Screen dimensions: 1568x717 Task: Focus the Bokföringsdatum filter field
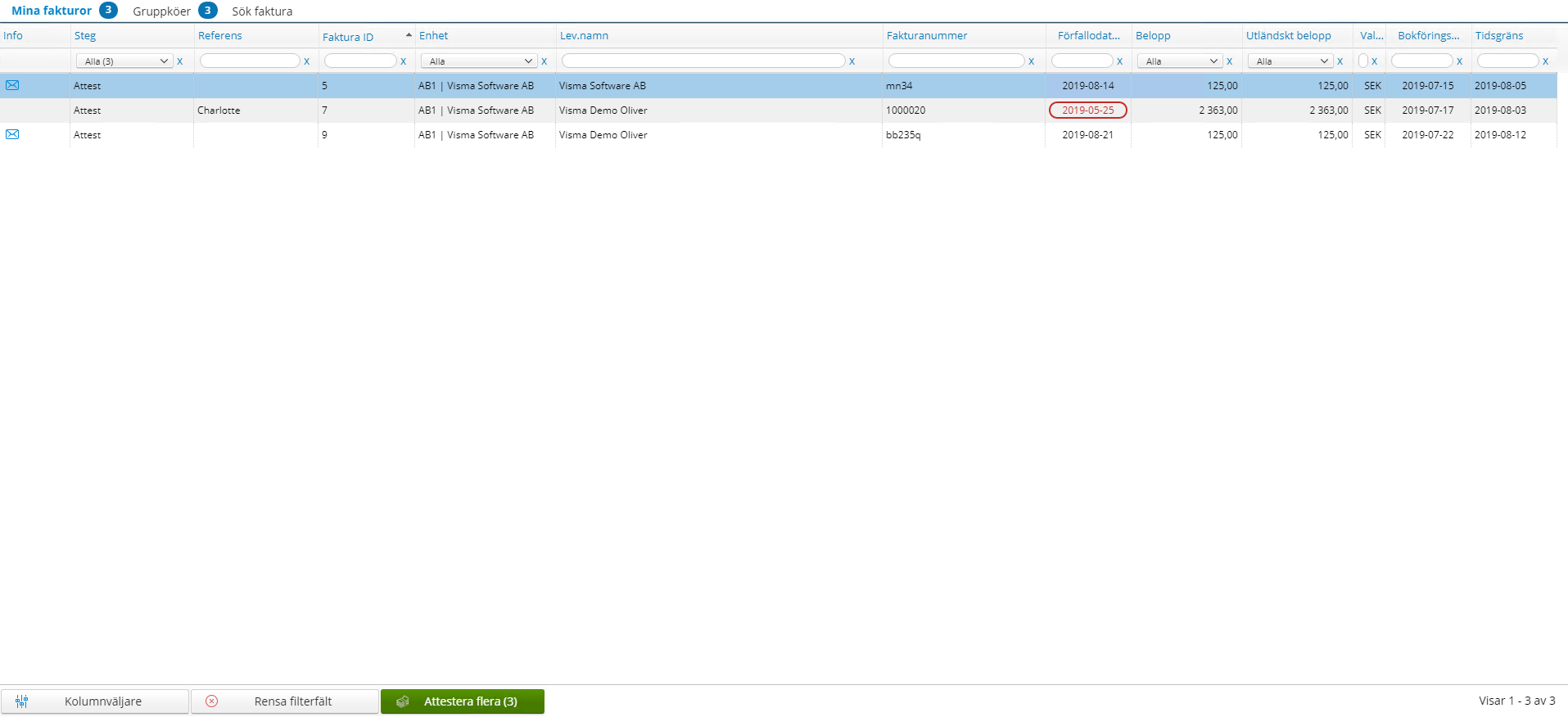coord(1422,61)
